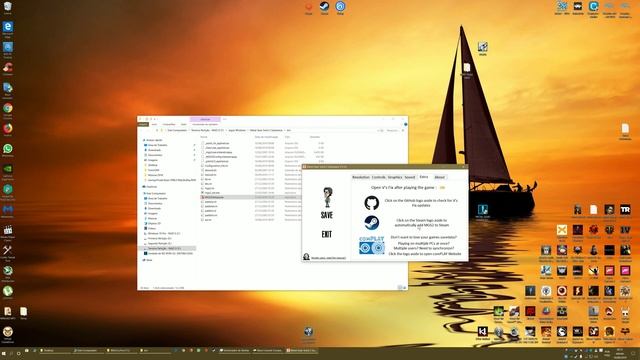Screen dimensions: 640x360
Task: Open the About tab
Action: pos(440,177)
